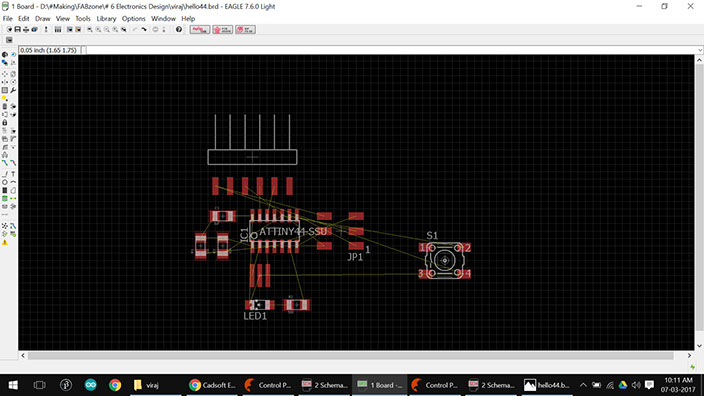Image resolution: width=704 pixels, height=396 pixels.
Task: Open the Grid settings icon below the toolbar
Action: point(9,40)
